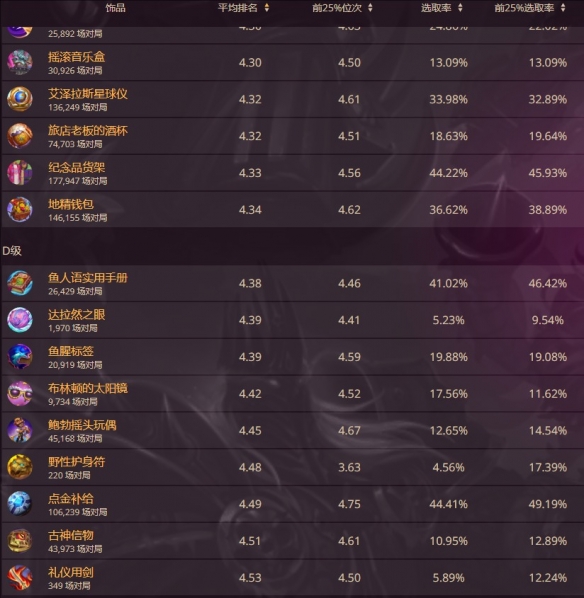The height and width of the screenshot is (598, 584).
Task: Click the 鱼人语实用手册 book icon
Action: coord(19,283)
